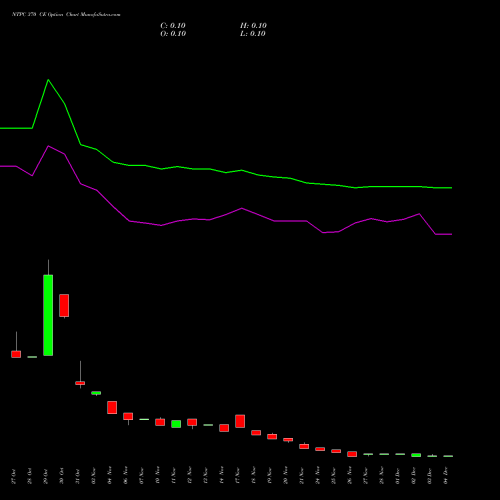The width and height of the screenshot is (500, 500).
Task: Click the 26 Nov date label
Action: tap(350, 476)
